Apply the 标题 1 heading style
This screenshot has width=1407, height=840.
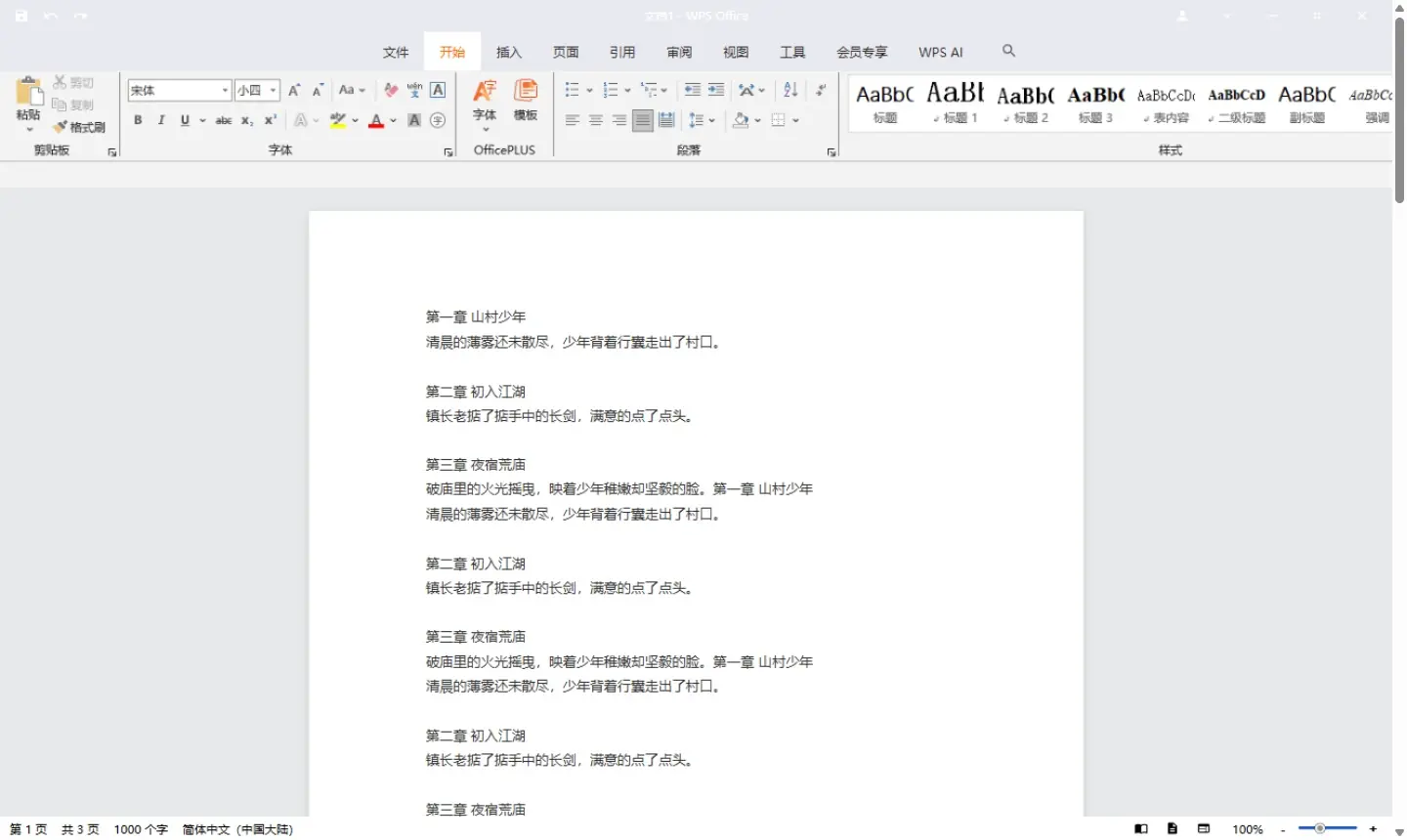[x=956, y=102]
